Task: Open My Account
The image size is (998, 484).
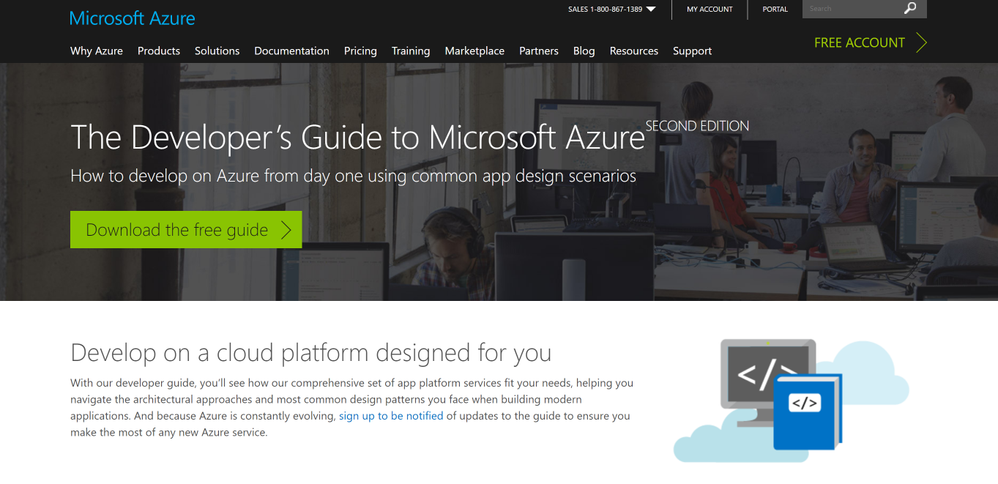Action: (709, 9)
